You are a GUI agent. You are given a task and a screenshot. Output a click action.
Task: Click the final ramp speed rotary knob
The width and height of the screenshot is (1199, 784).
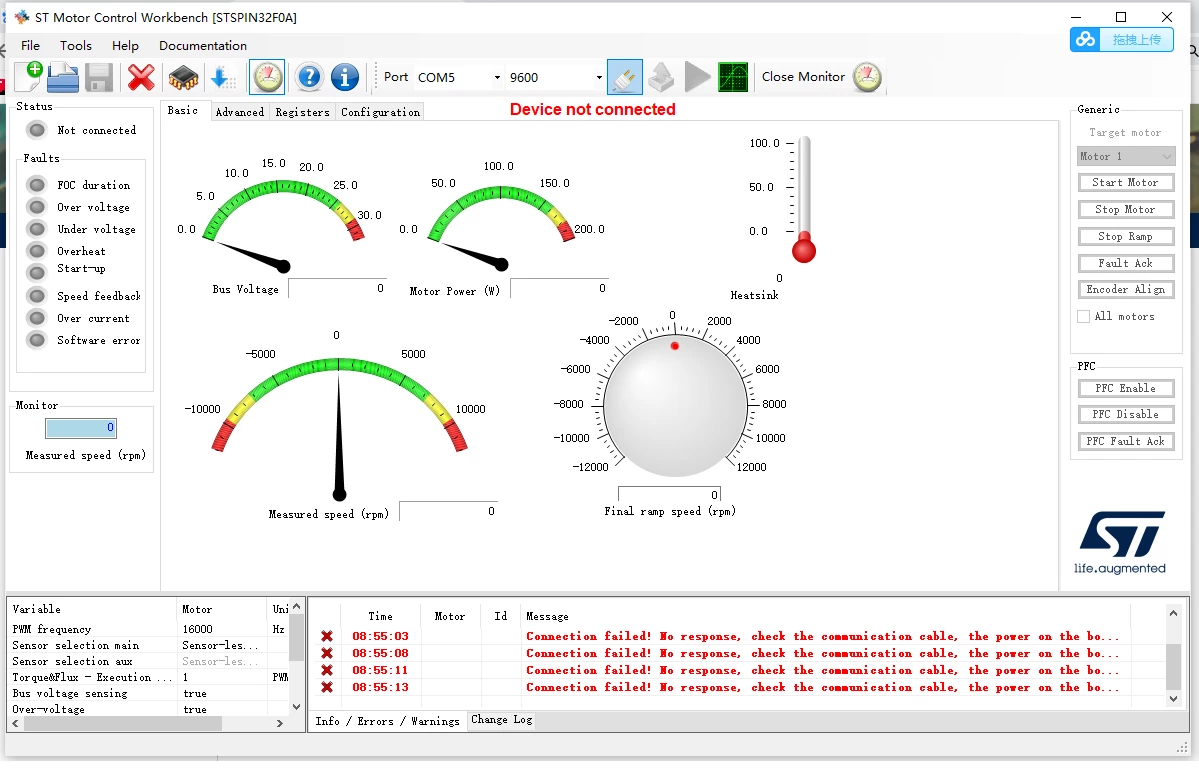(x=674, y=405)
